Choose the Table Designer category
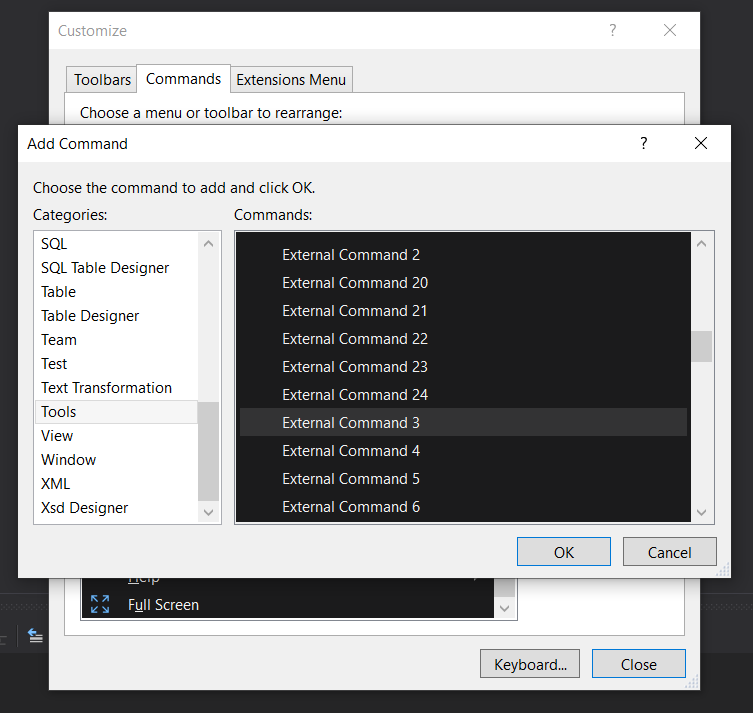Viewport: 753px width, 713px height. pyautogui.click(x=116, y=316)
